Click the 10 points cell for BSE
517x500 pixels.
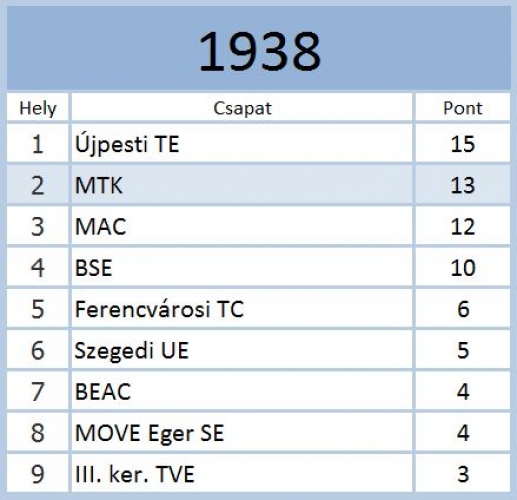pyautogui.click(x=463, y=267)
